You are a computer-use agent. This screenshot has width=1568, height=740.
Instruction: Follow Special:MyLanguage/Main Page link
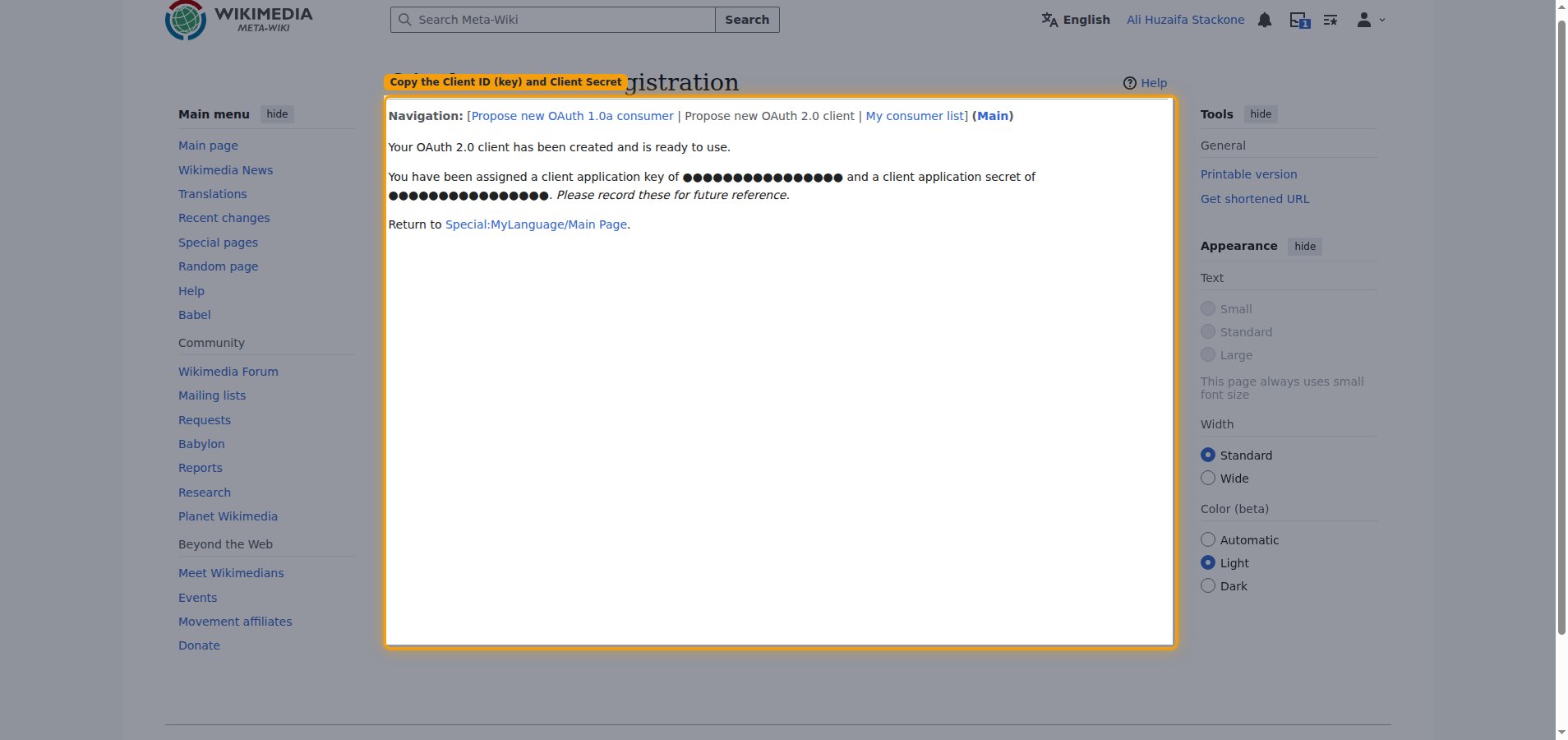click(x=536, y=224)
